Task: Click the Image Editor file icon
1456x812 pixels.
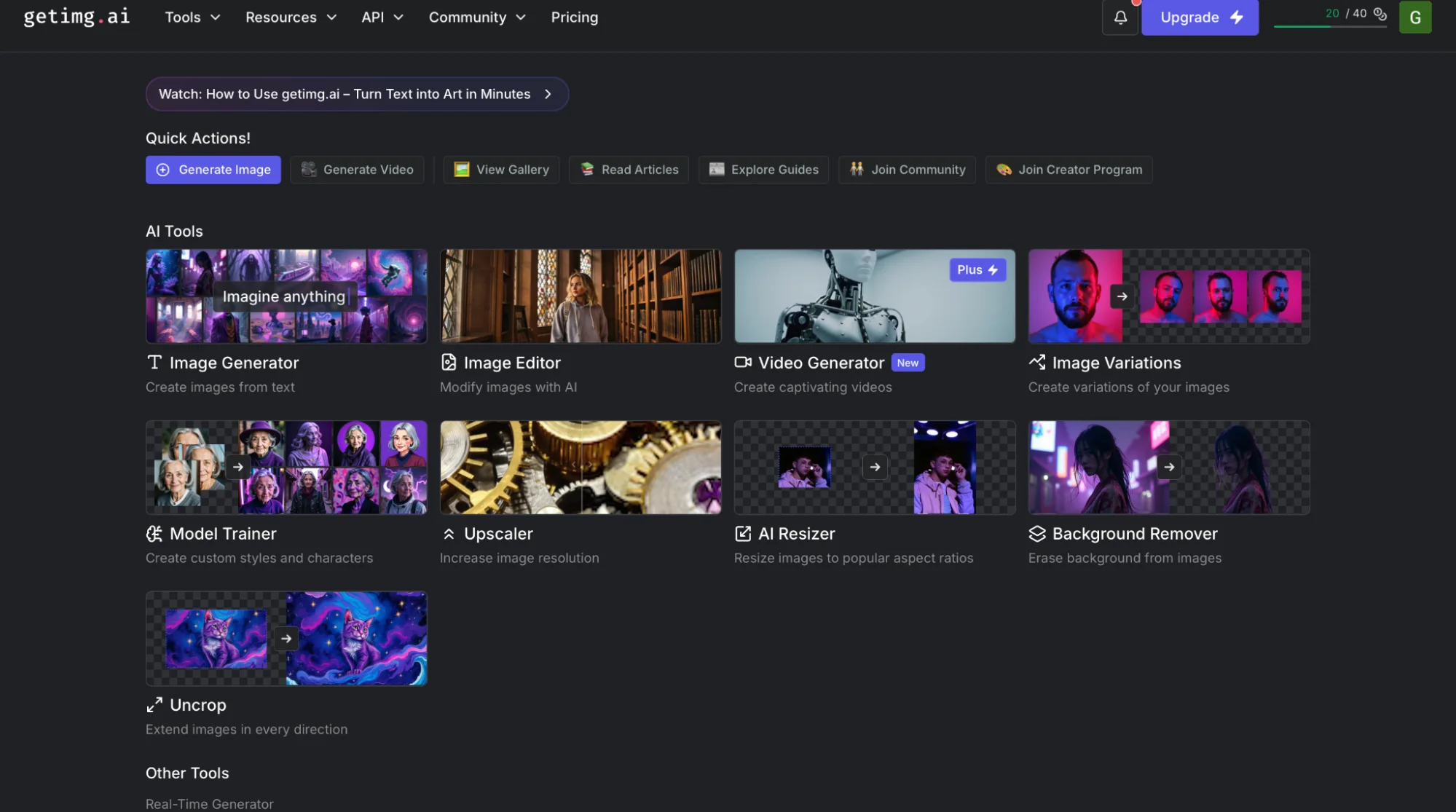Action: [449, 363]
